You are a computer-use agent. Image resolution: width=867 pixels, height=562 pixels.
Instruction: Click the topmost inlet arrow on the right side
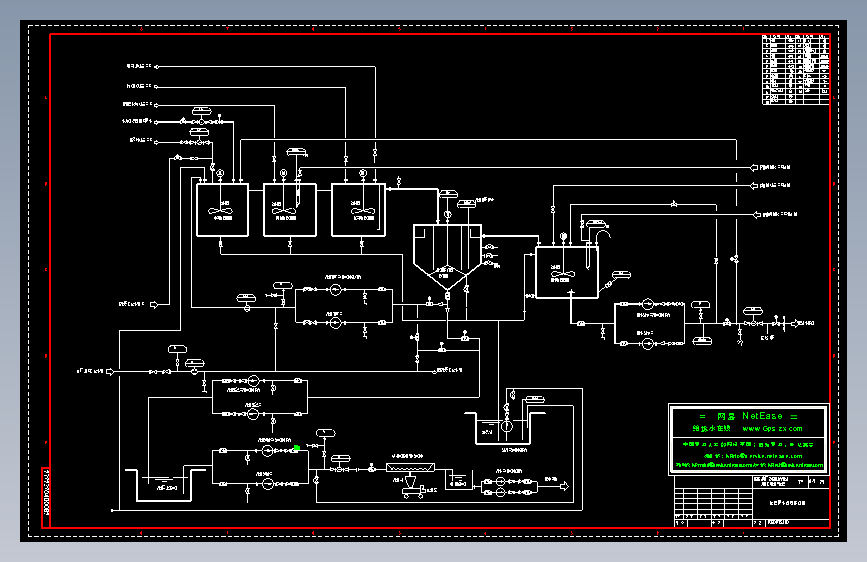[754, 167]
